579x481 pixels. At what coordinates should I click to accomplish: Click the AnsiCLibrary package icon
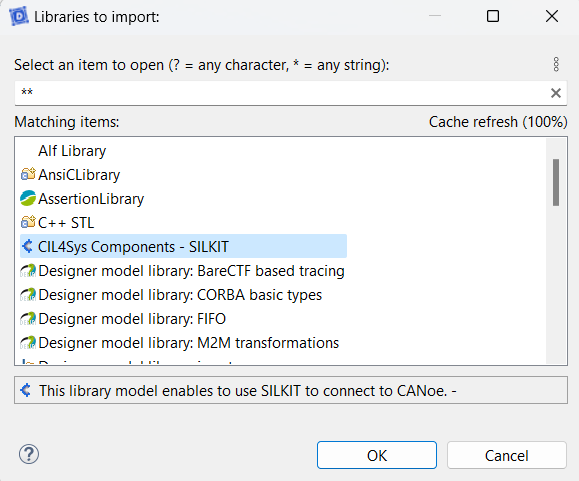click(28, 174)
